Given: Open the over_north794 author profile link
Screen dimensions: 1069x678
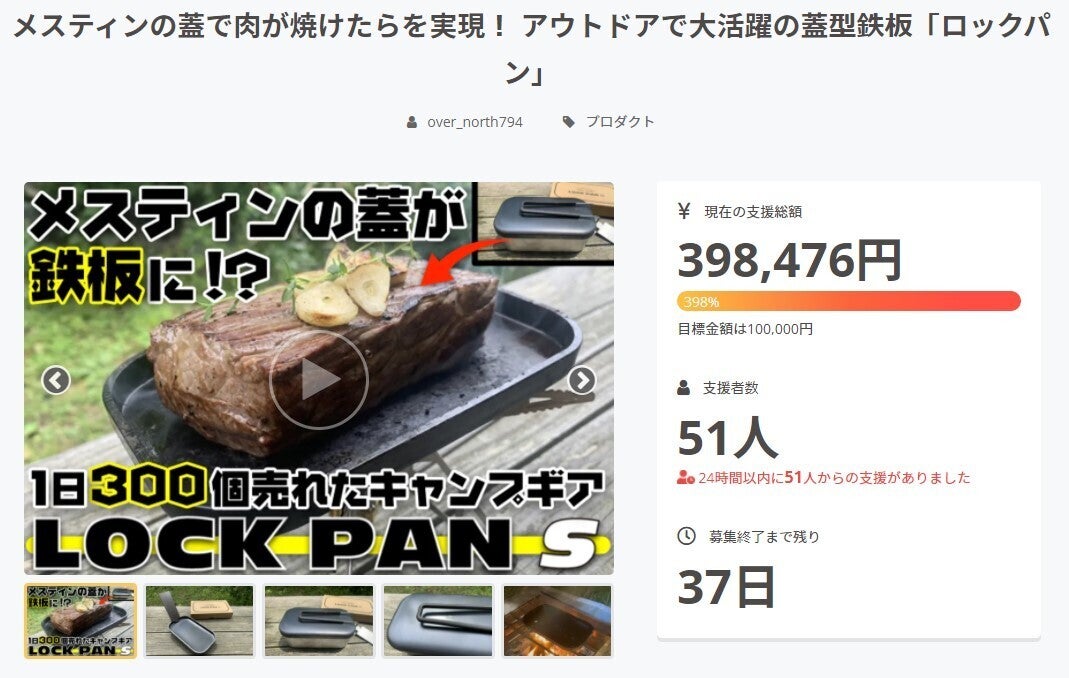Looking at the screenshot, I should point(475,122).
